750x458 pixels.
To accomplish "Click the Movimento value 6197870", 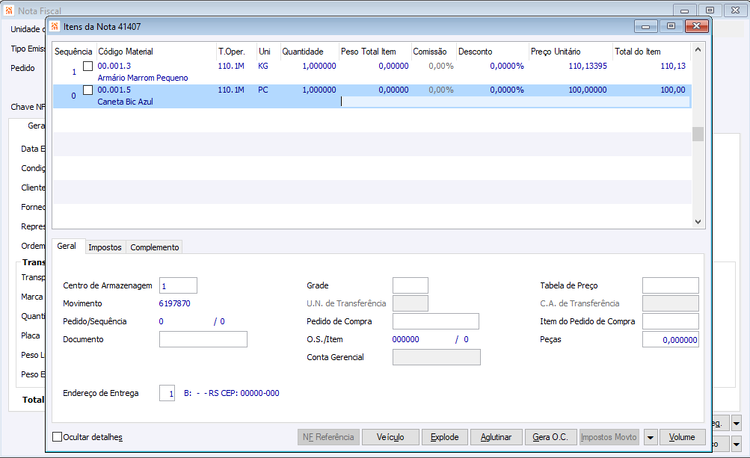I will 175,304.
